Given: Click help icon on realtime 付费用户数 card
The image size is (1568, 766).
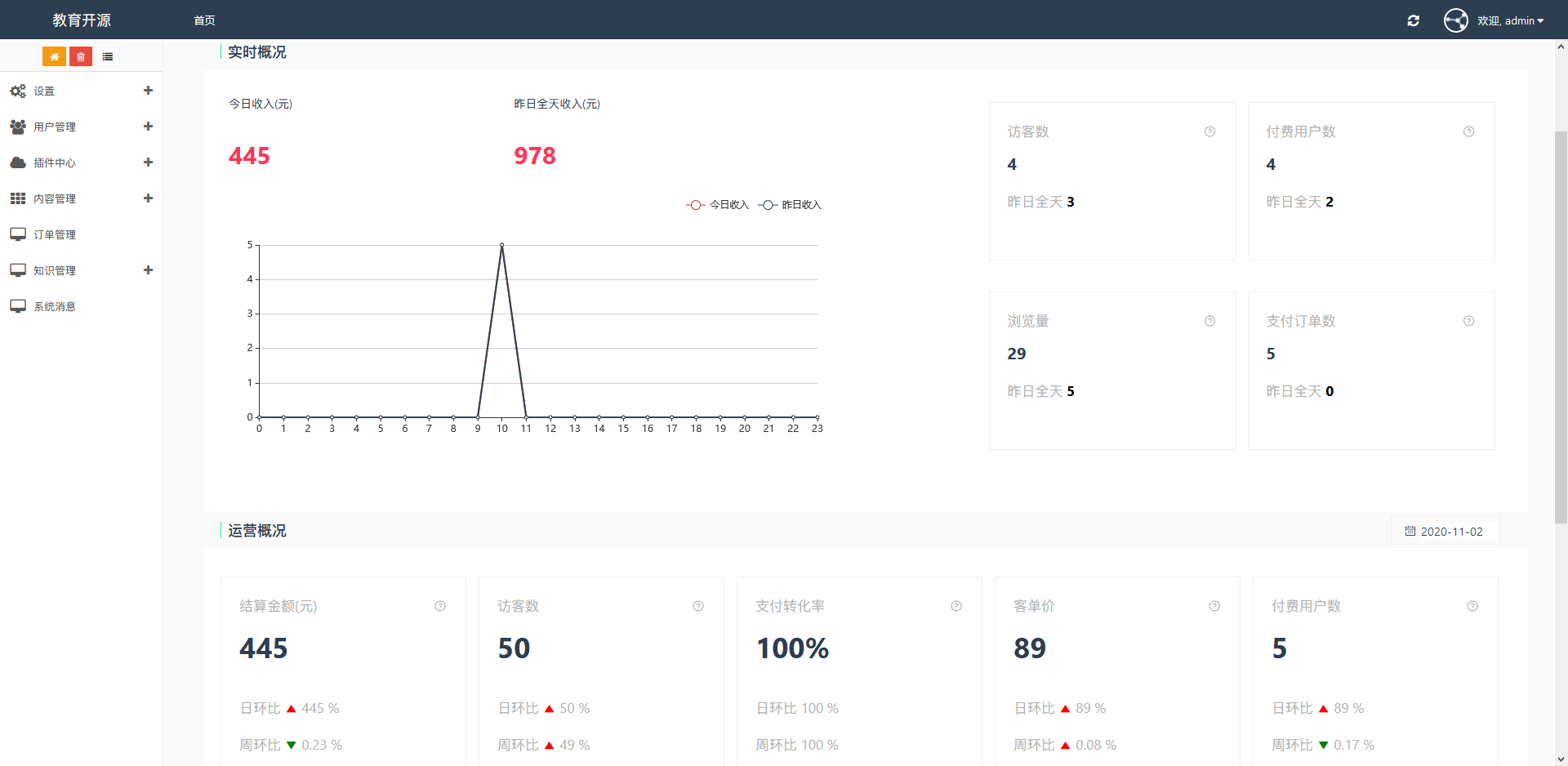Looking at the screenshot, I should [1468, 131].
